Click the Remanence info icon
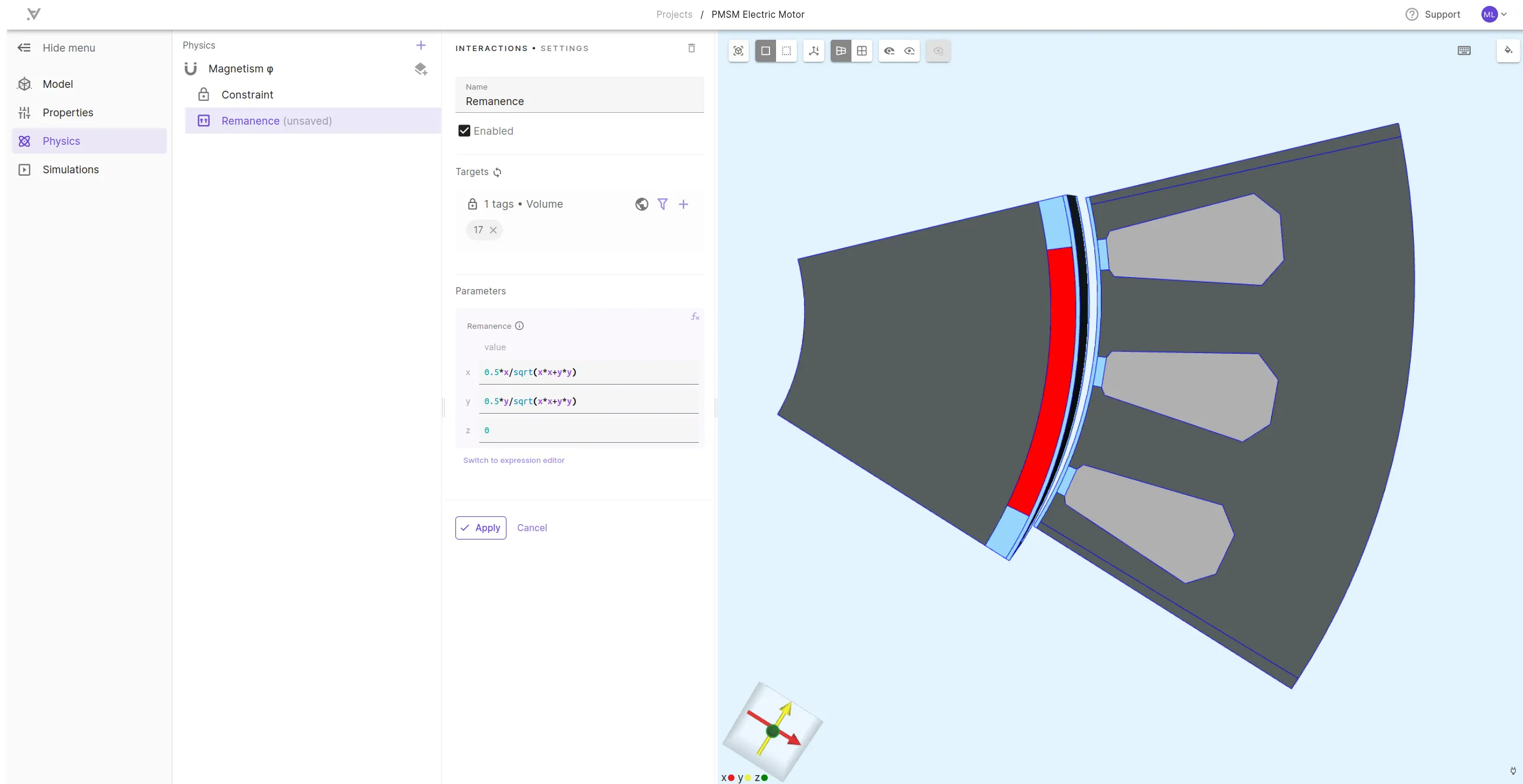Image resolution: width=1523 pixels, height=784 pixels. tap(520, 326)
